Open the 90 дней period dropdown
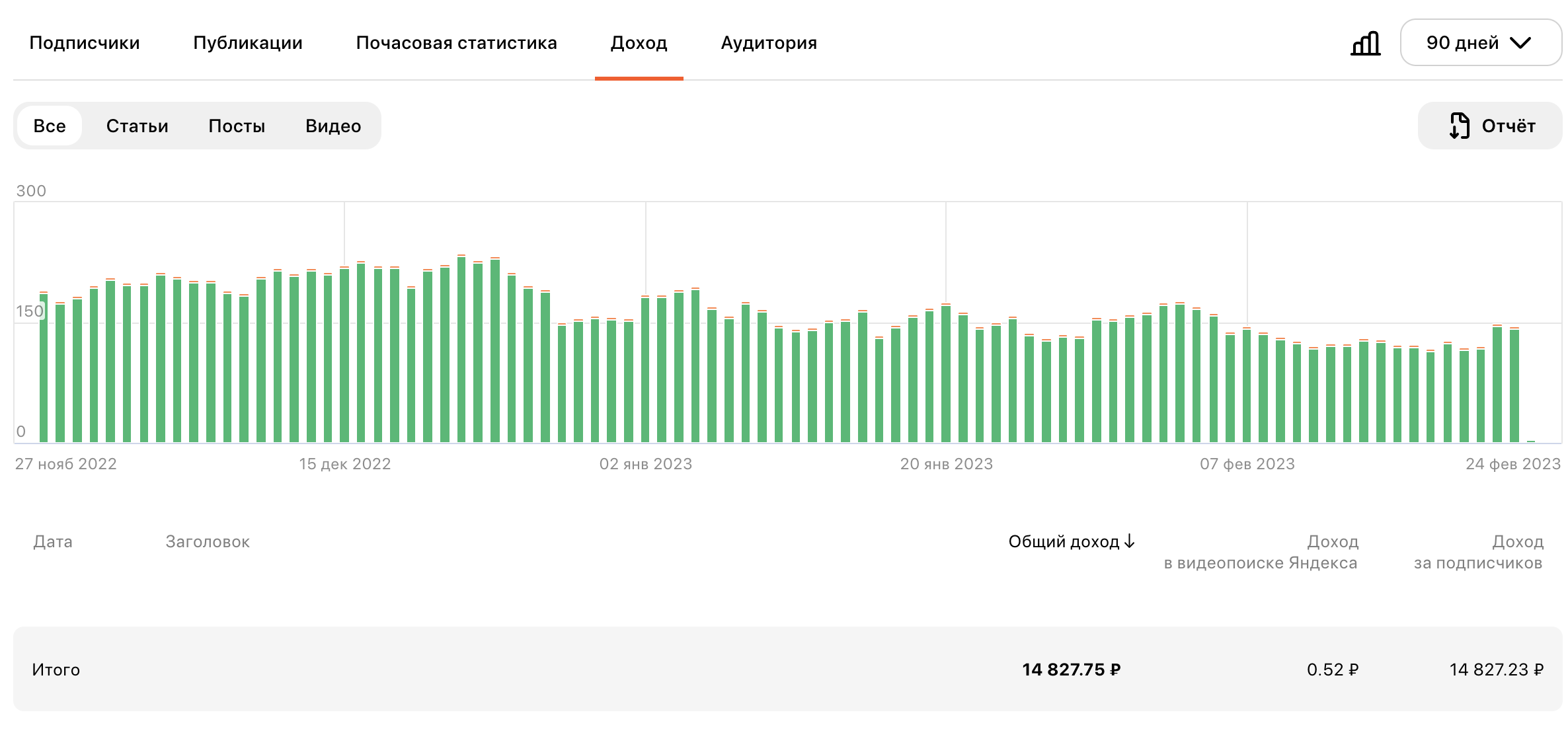1568x731 pixels. pos(1479,43)
